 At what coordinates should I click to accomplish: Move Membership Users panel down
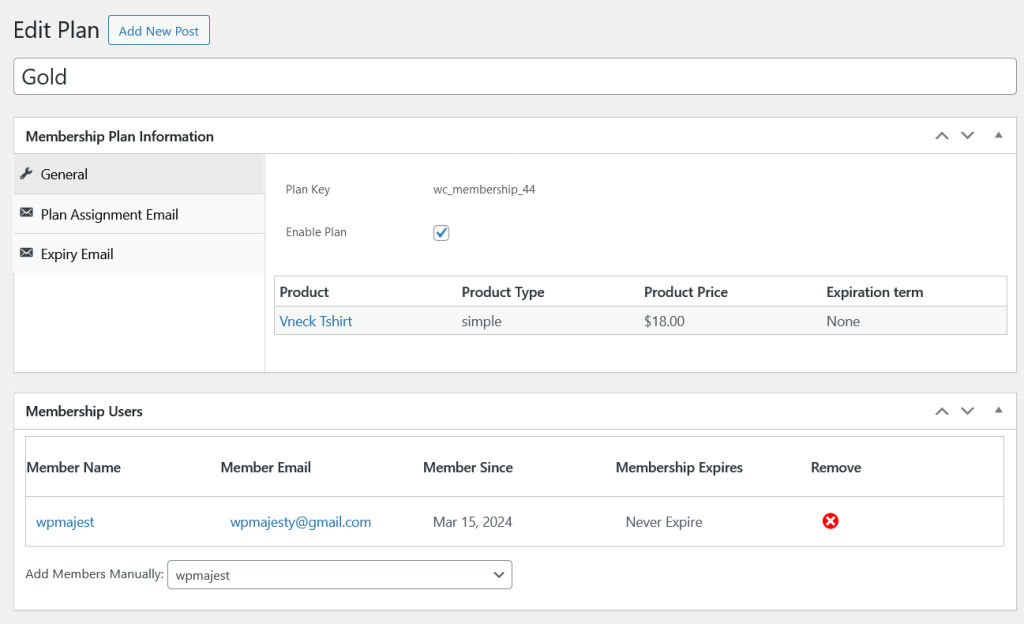pos(967,411)
